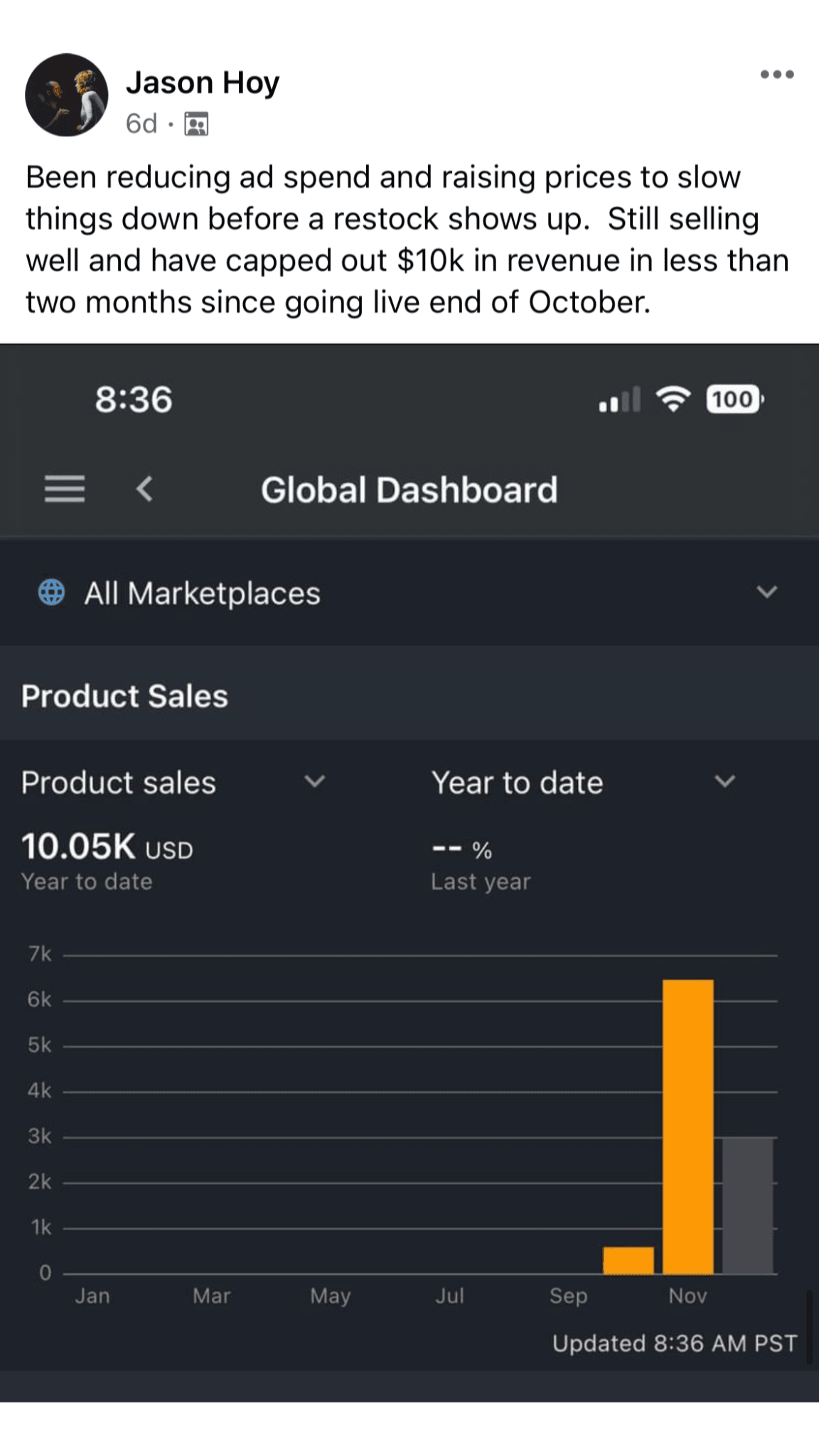
Task: Tap the globe icon beside All Marketplaces
Action: click(51, 592)
